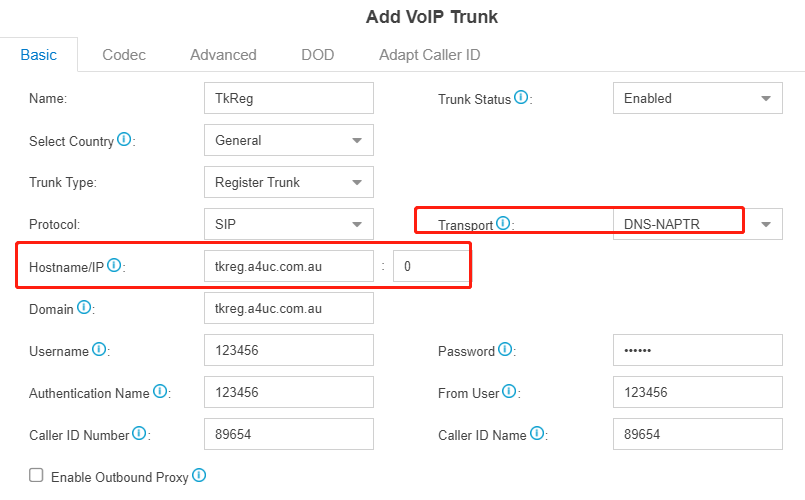Click info icon next to Username
This screenshot has height=500, width=805.
coord(99,350)
